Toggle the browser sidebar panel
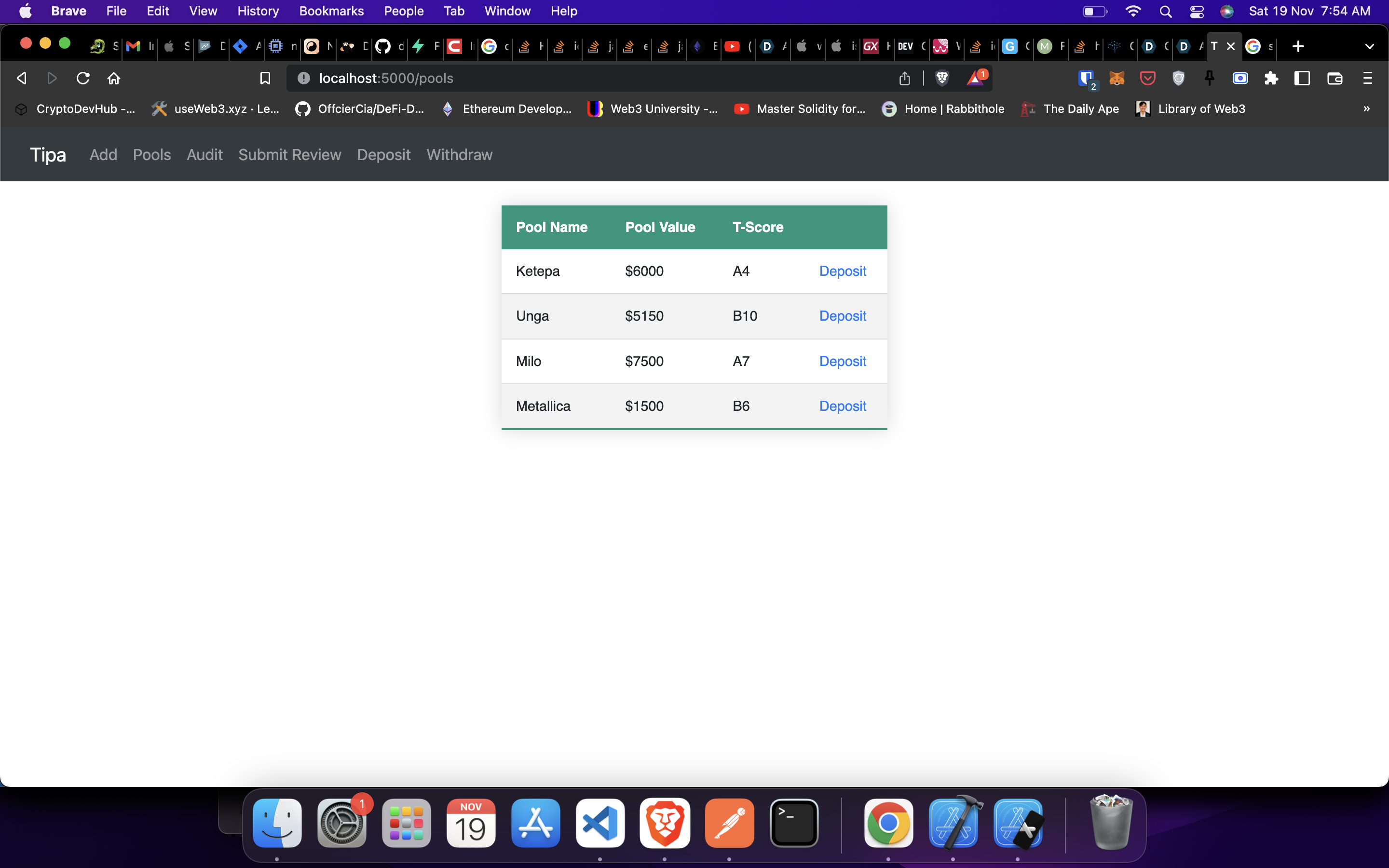Image resolution: width=1389 pixels, height=868 pixels. [x=1302, y=78]
